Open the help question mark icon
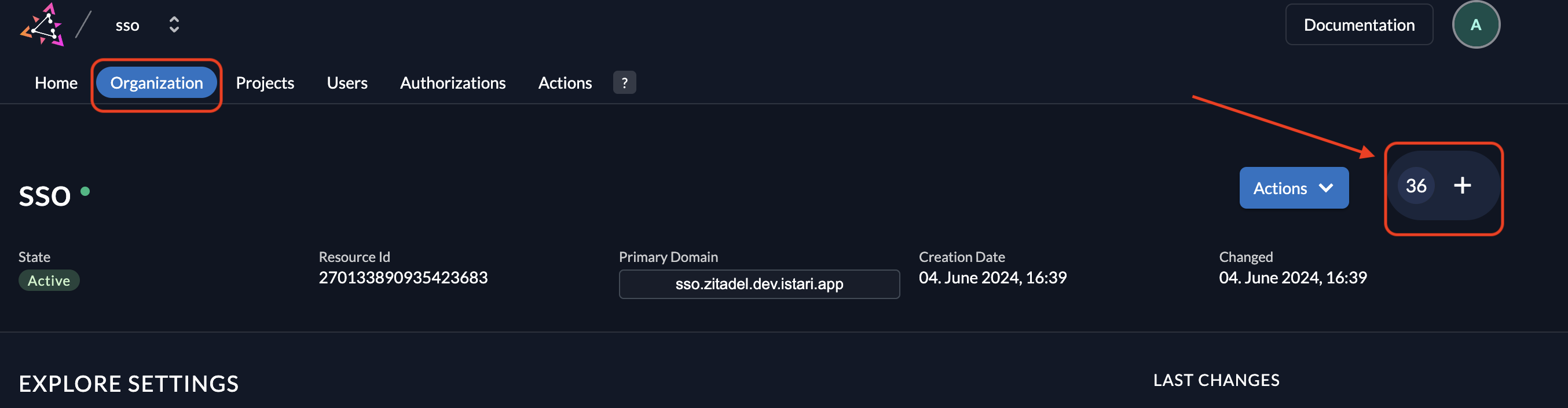Viewport: 1568px width, 408px height. click(x=624, y=83)
